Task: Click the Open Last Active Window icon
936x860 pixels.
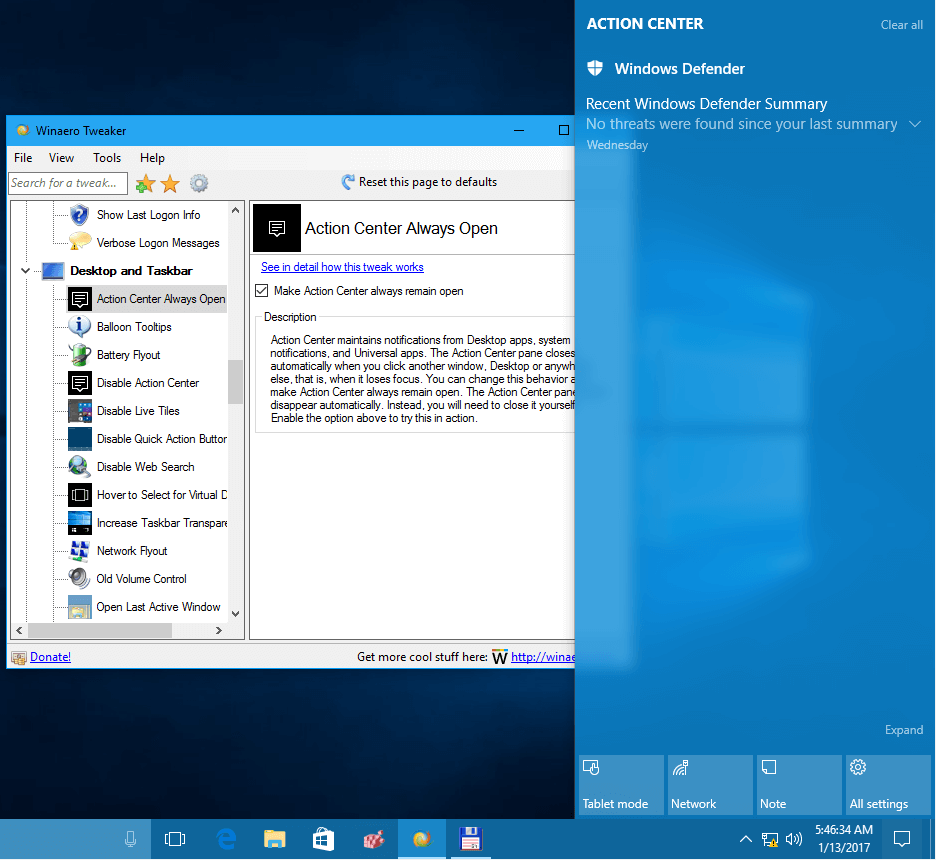Action: (x=79, y=607)
